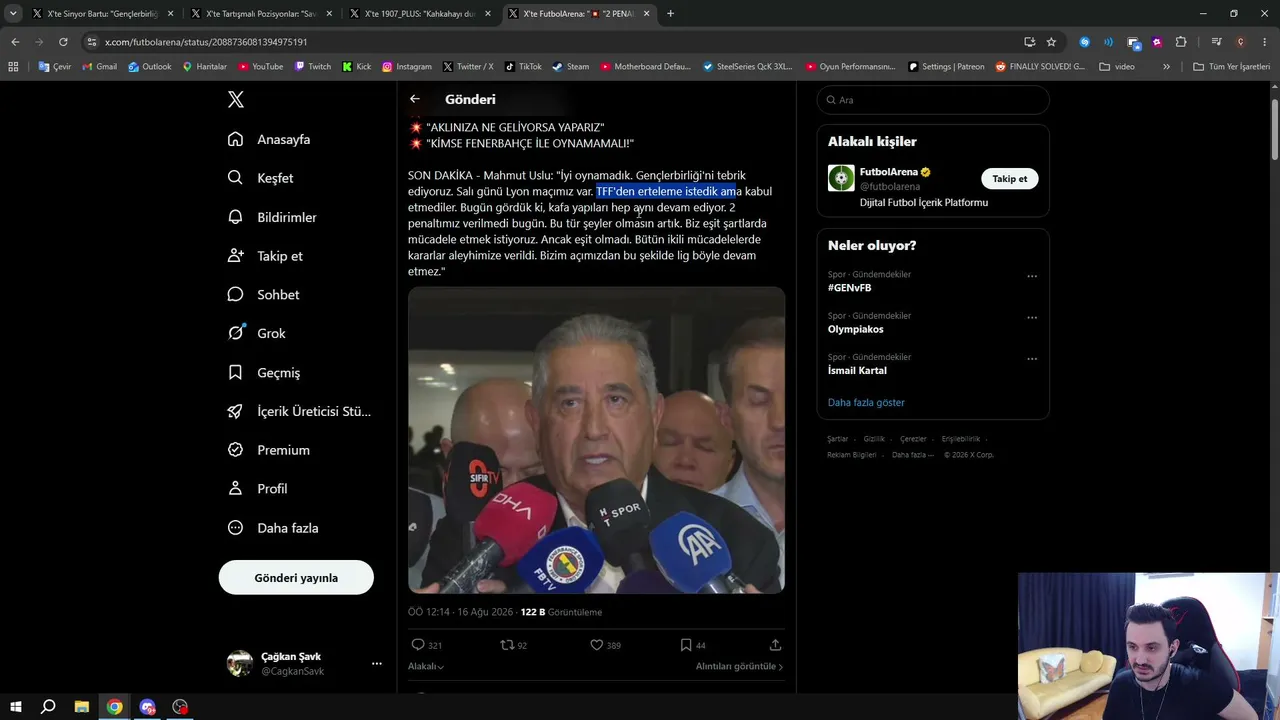Image resolution: width=1280 pixels, height=720 pixels.
Task: Switch to the Sinyor Bartu tab
Action: (102, 14)
